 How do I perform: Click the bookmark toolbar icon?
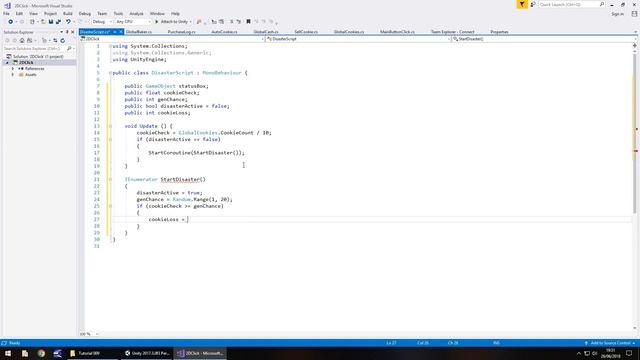[x=248, y=22]
